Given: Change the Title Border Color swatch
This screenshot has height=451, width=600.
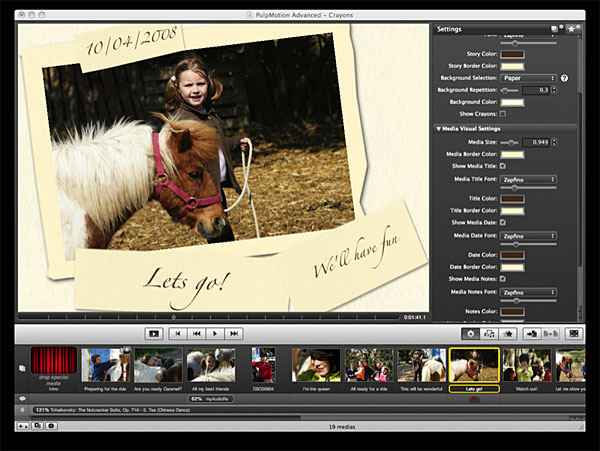Looking at the screenshot, I should 512,211.
